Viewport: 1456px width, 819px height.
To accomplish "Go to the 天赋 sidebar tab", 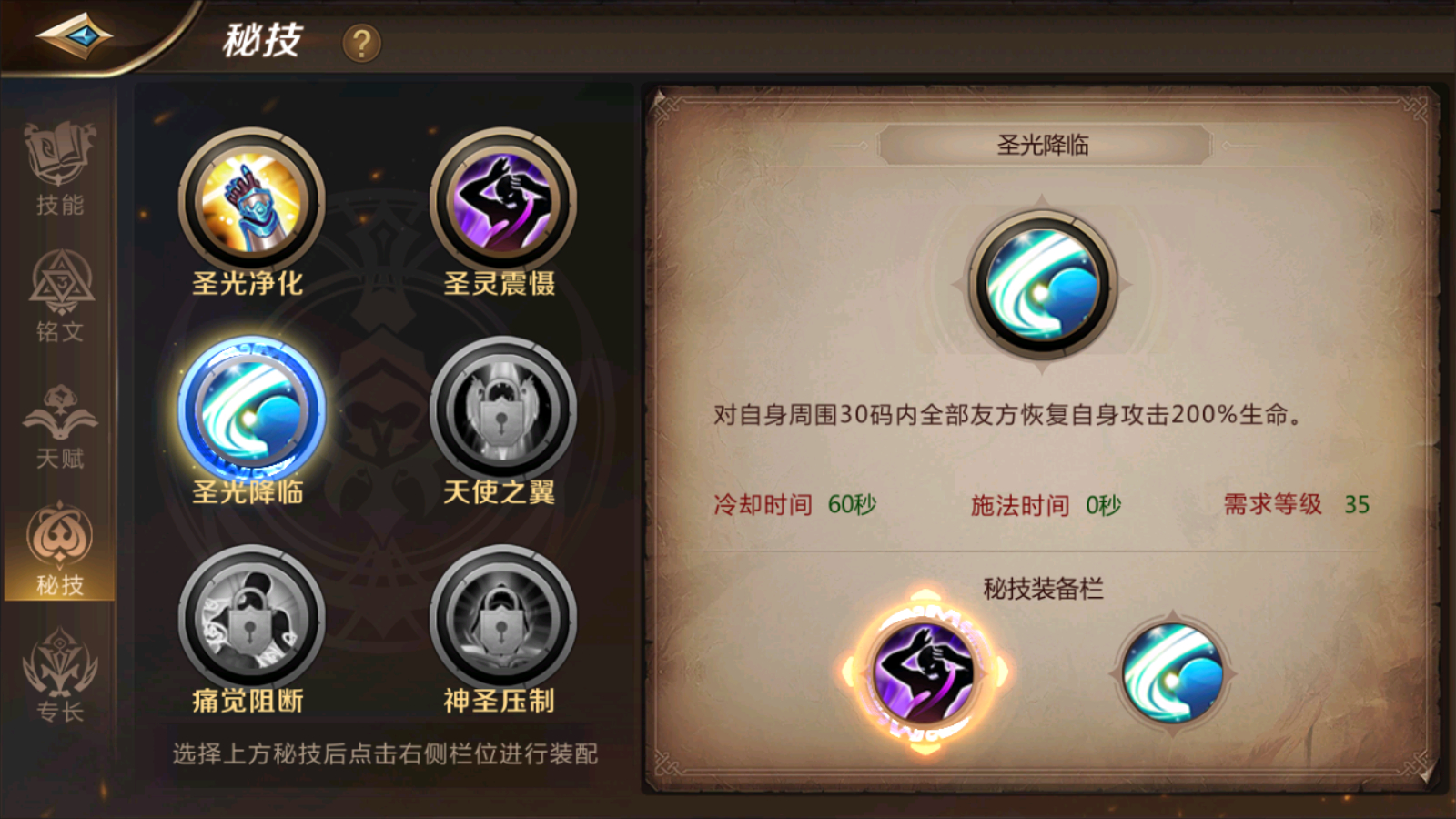I will (x=60, y=424).
